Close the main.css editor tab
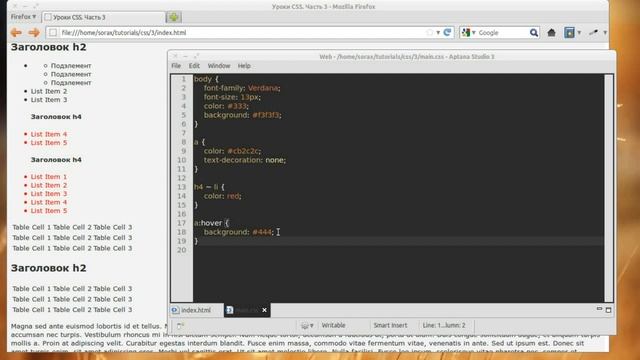Image resolution: width=640 pixels, height=360 pixels. (x=264, y=310)
